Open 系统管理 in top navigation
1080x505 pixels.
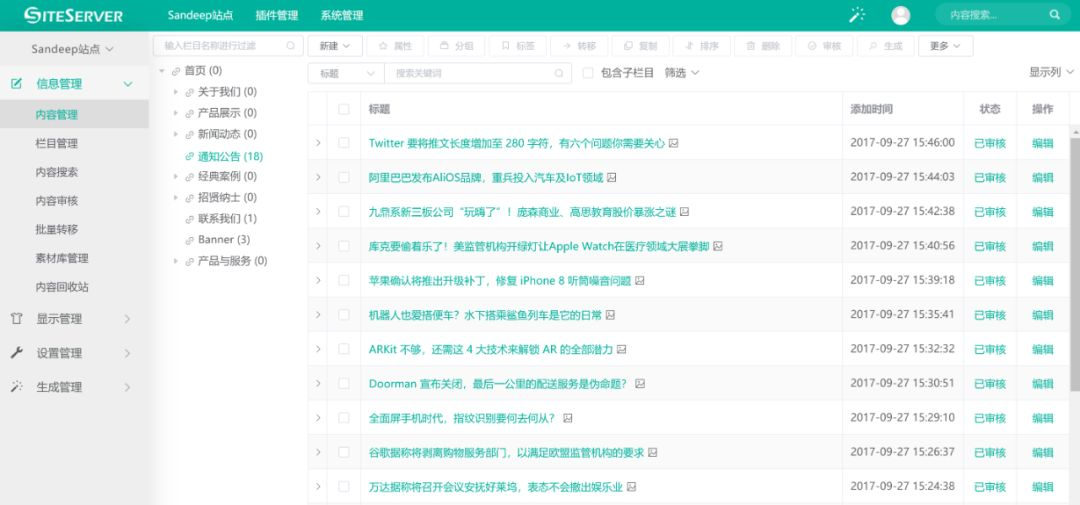[x=342, y=15]
